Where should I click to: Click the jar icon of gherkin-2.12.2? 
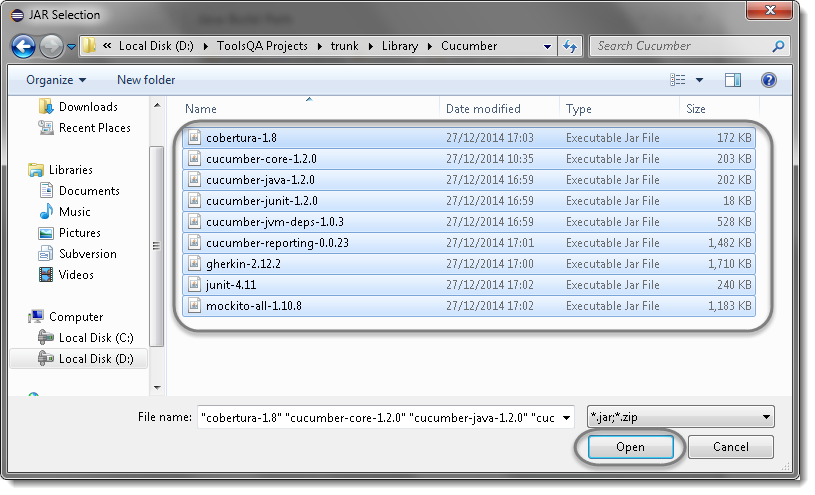194,264
